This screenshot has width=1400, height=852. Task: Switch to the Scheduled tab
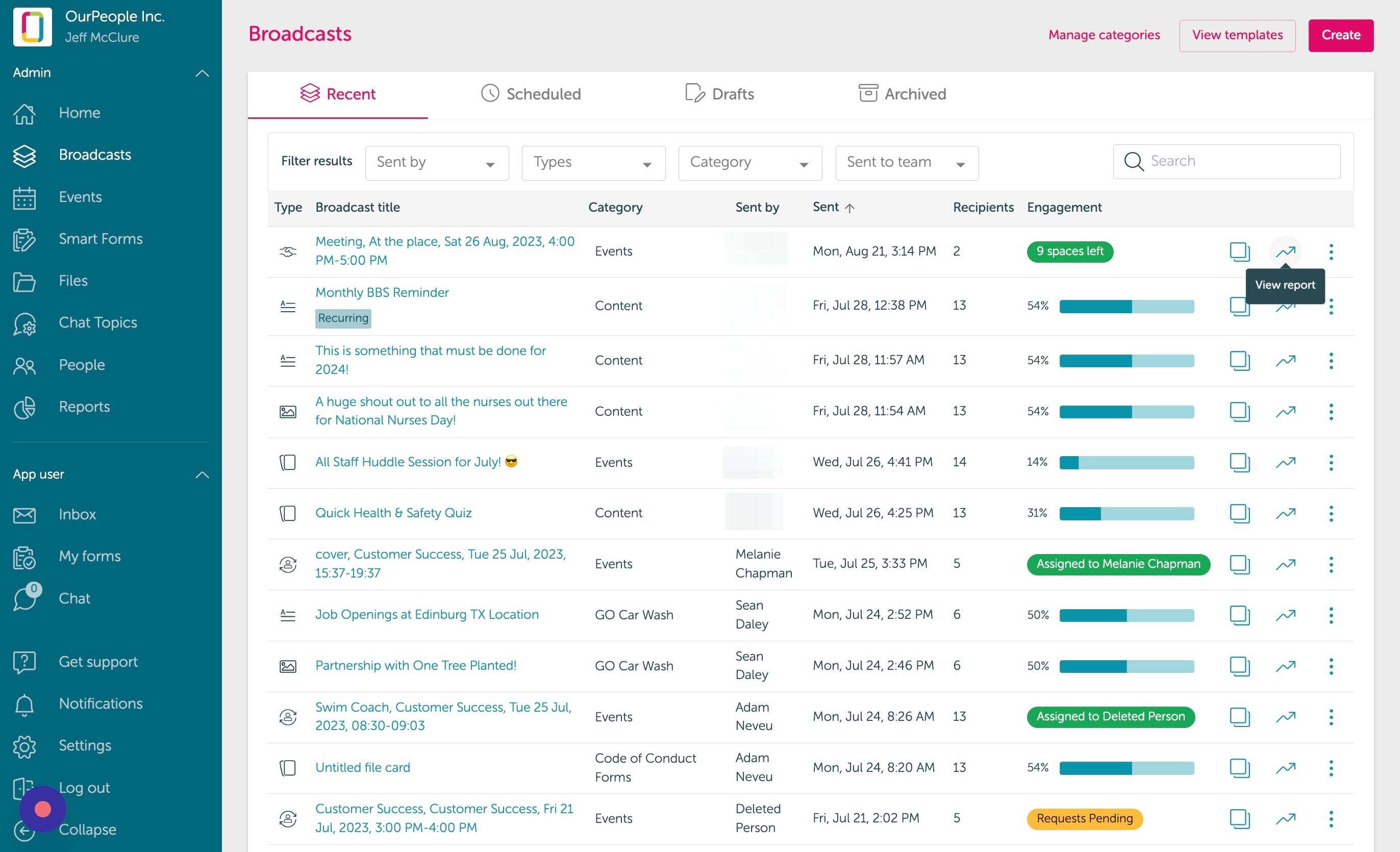pyautogui.click(x=531, y=94)
